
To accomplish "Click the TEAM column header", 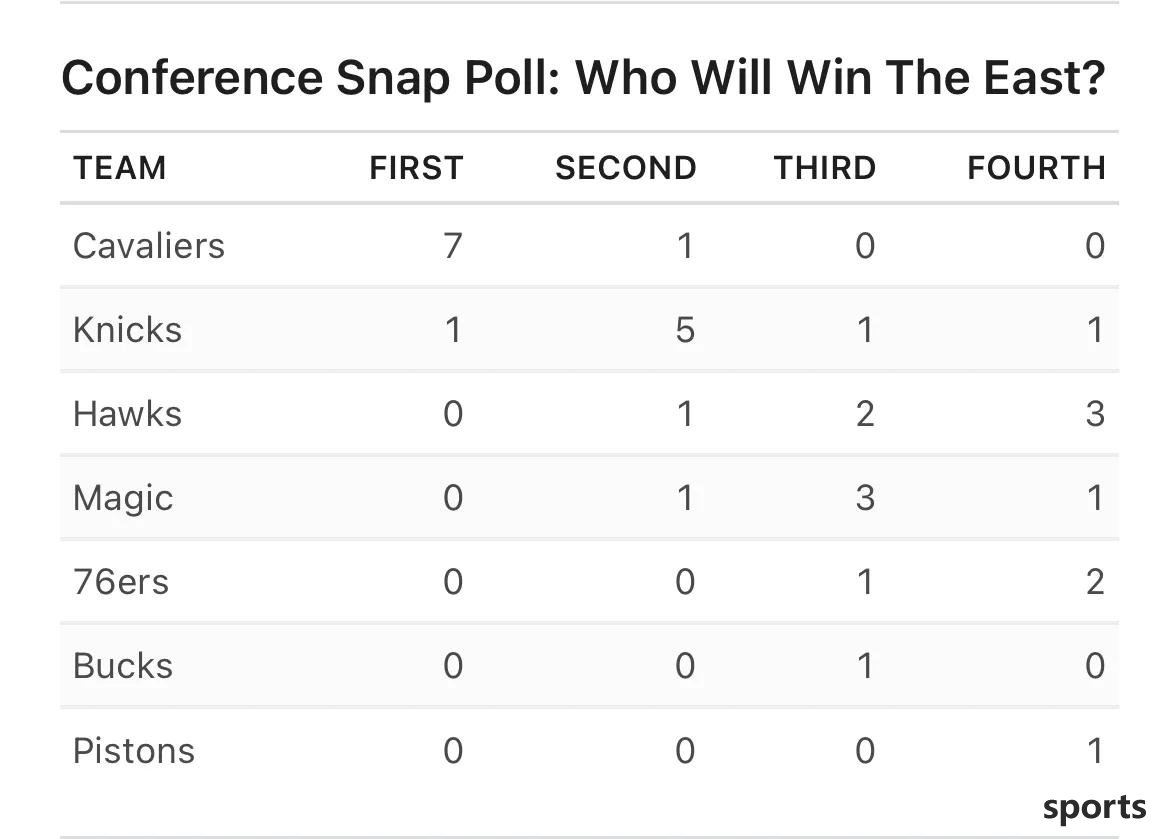I will point(119,168).
